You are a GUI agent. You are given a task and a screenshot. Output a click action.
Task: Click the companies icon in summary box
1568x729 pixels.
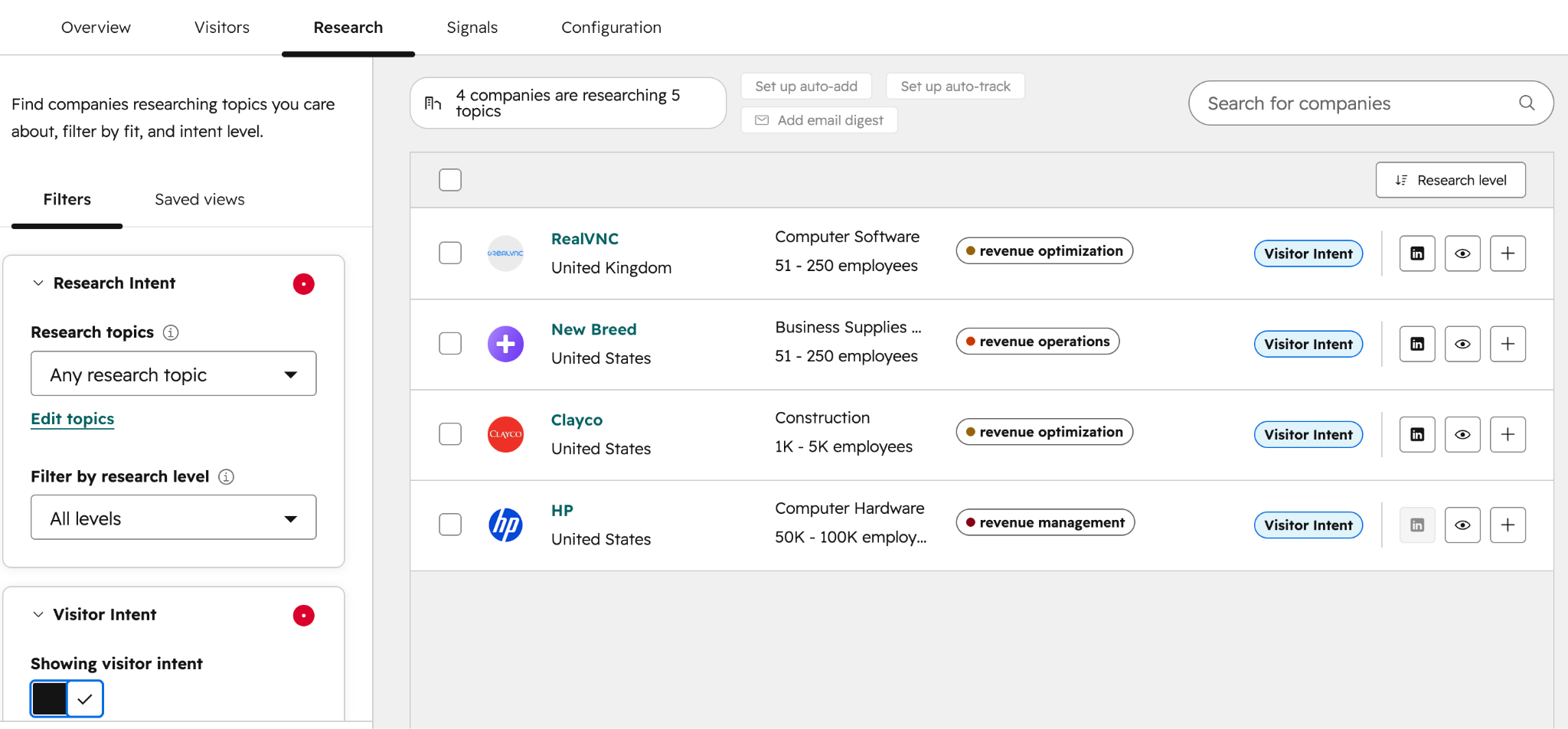tap(433, 103)
